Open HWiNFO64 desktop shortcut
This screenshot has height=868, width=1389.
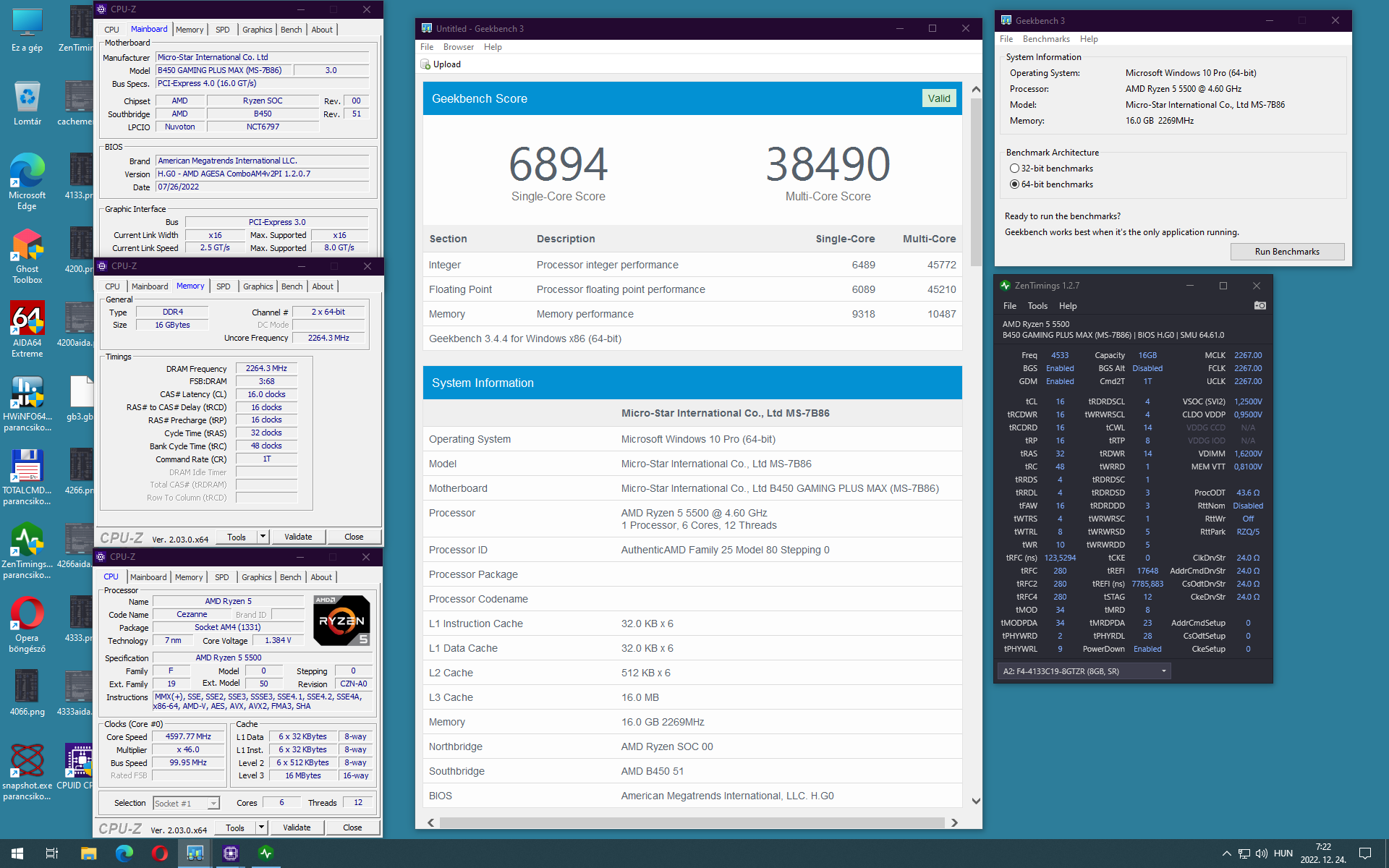point(27,404)
